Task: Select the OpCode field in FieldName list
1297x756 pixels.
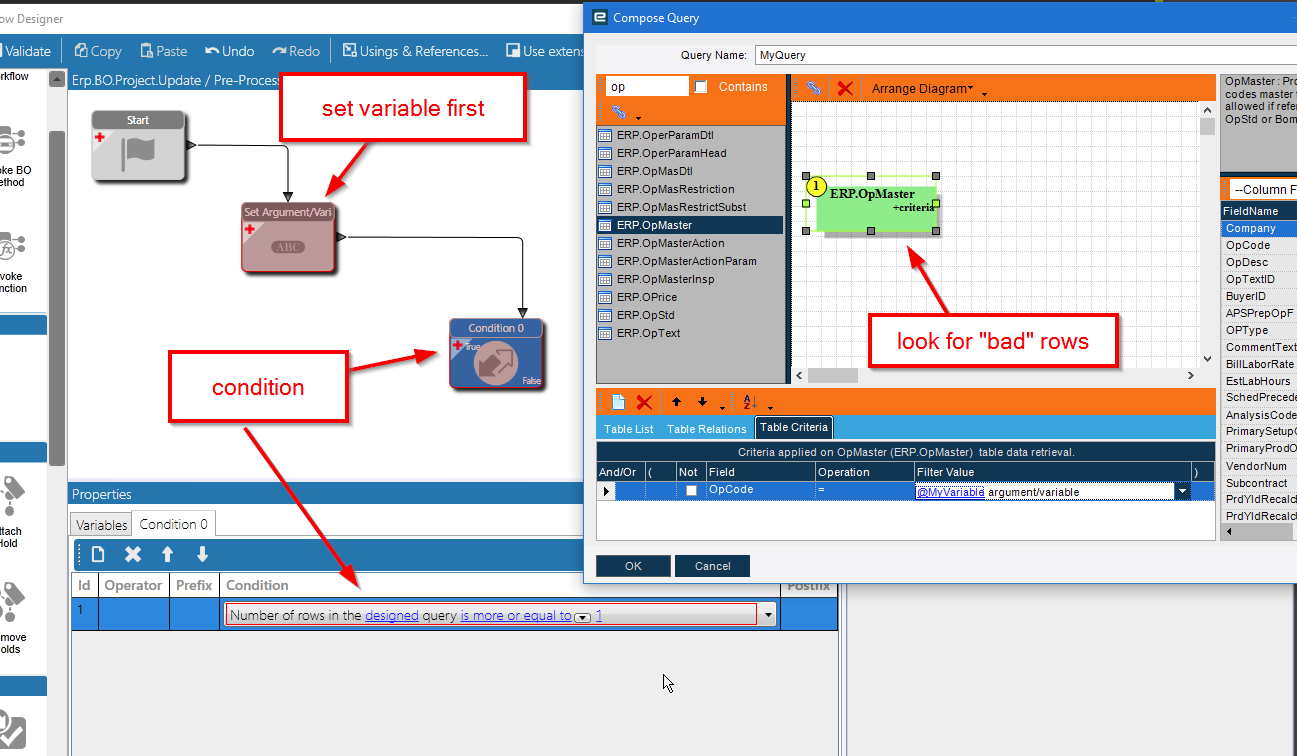Action: coord(1259,245)
